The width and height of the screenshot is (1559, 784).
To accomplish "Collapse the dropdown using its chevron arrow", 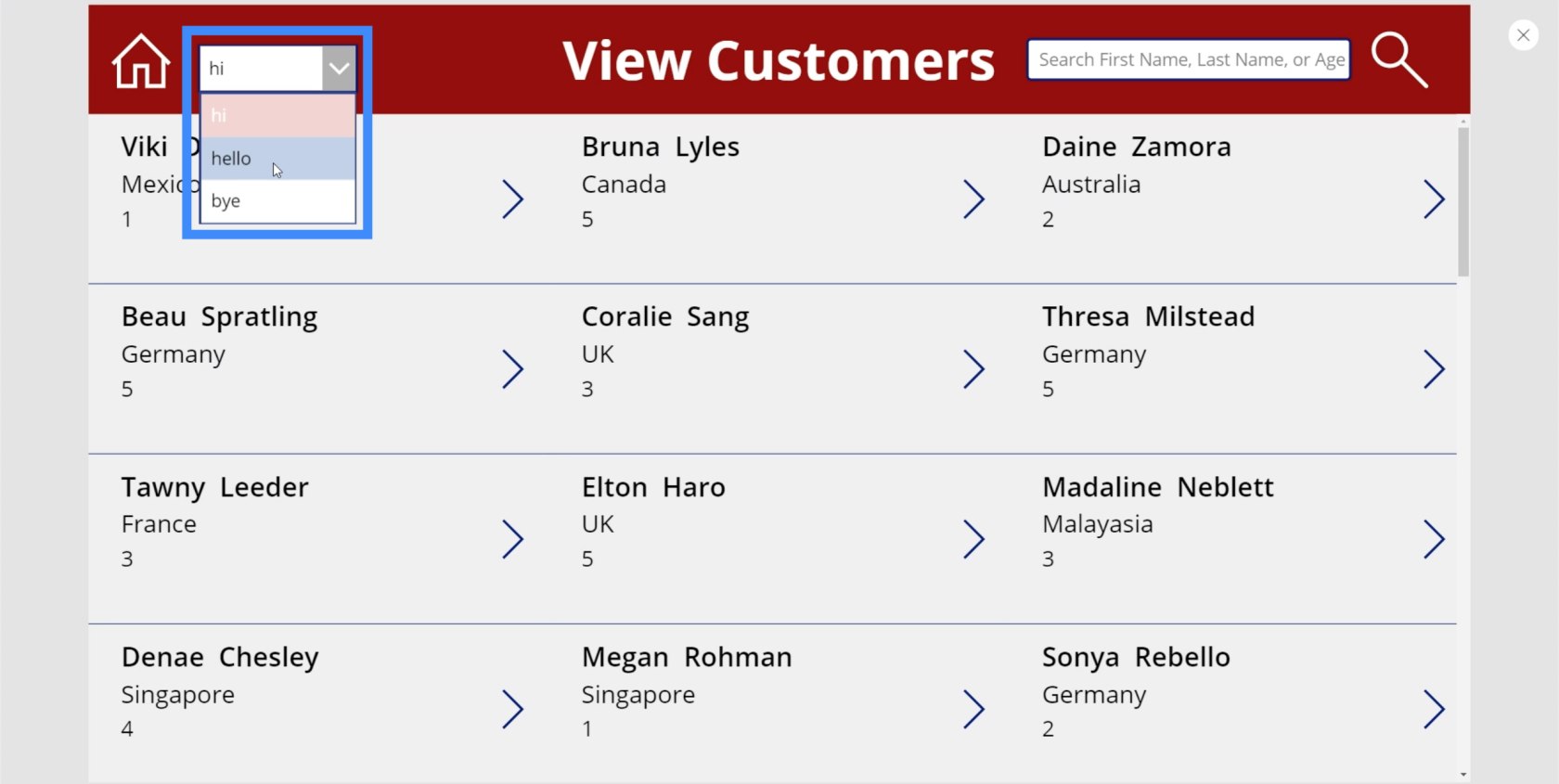I will click(x=339, y=69).
